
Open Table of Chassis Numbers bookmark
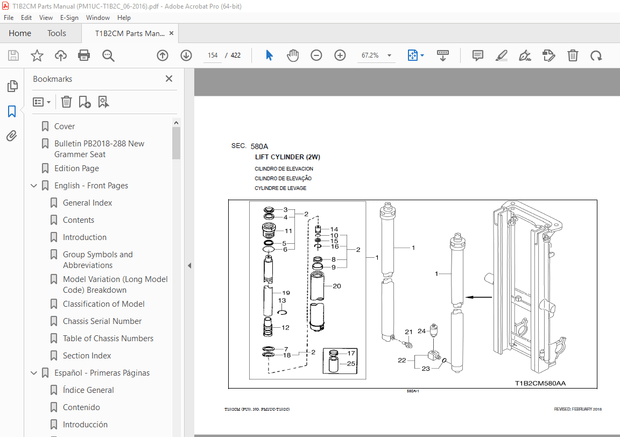[x=108, y=339]
